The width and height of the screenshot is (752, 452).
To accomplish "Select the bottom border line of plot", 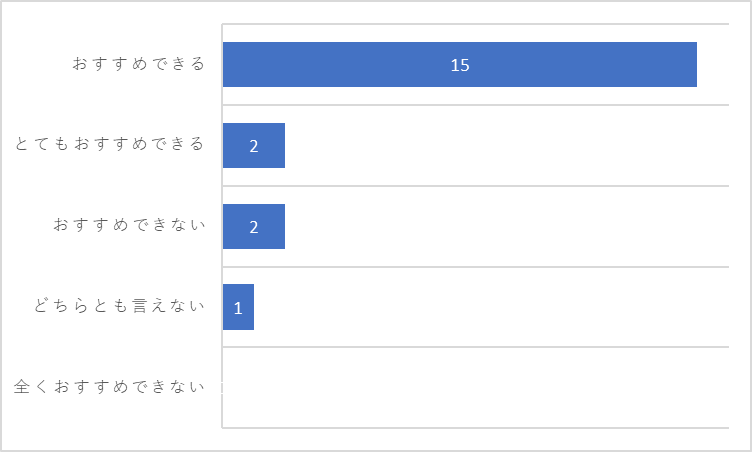I will pos(476,428).
